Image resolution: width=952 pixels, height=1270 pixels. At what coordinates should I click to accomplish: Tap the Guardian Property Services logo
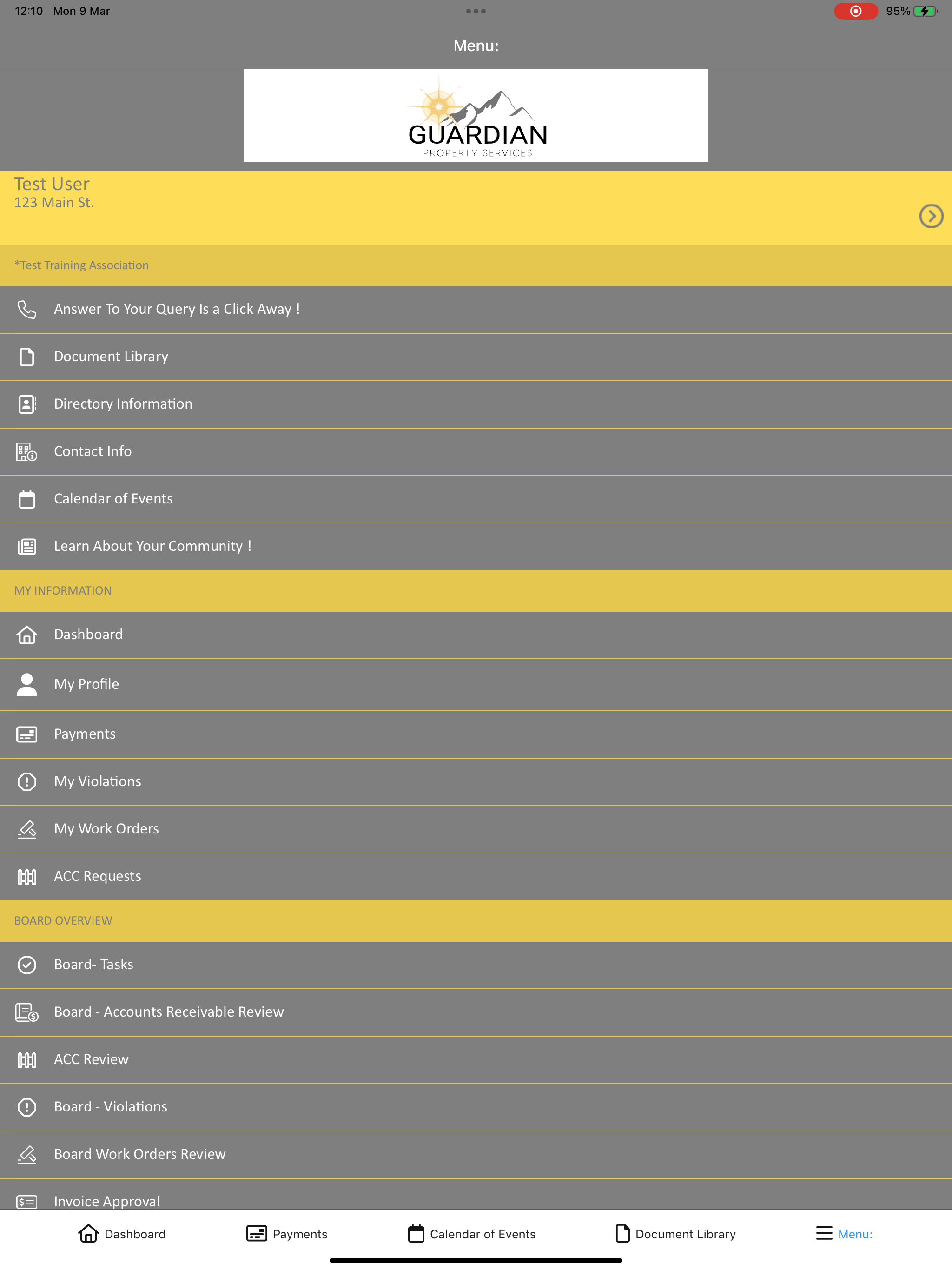(476, 115)
